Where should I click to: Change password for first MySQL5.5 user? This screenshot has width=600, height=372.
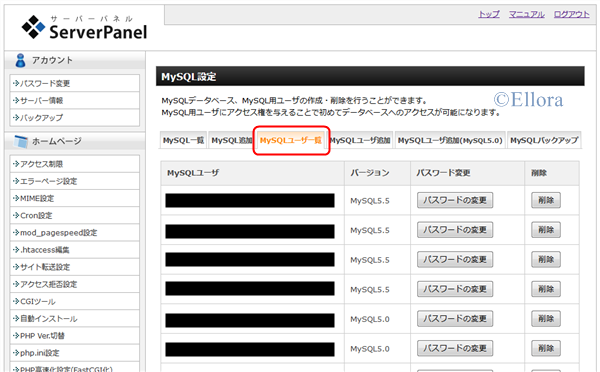coord(455,200)
